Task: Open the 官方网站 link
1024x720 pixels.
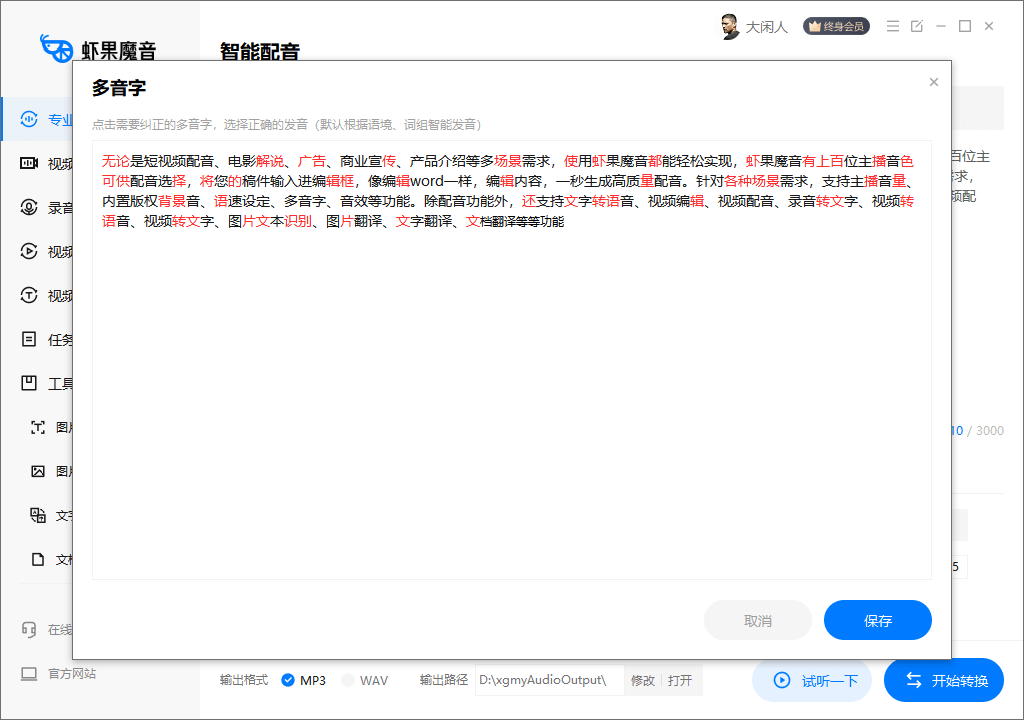Action: 72,674
